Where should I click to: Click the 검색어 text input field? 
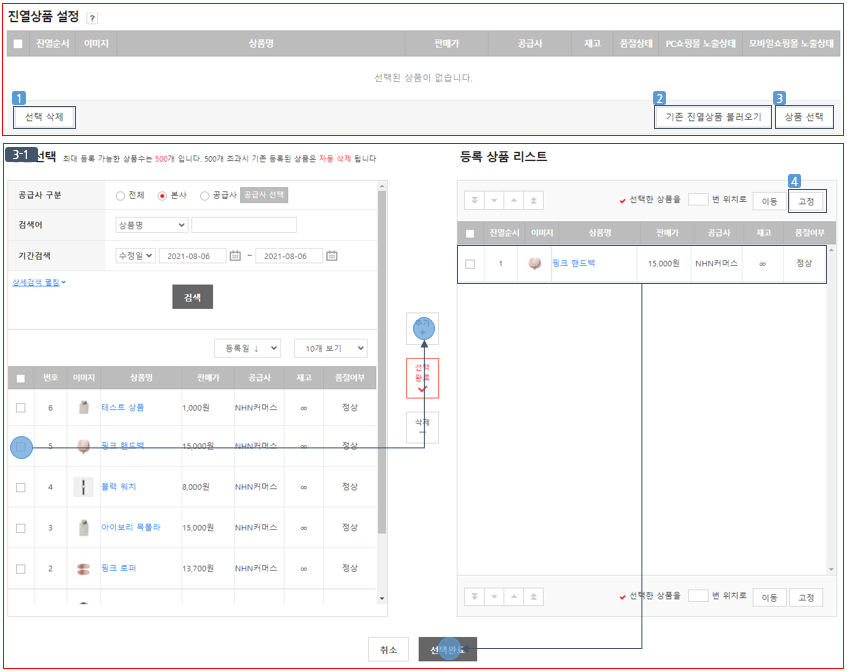(244, 225)
